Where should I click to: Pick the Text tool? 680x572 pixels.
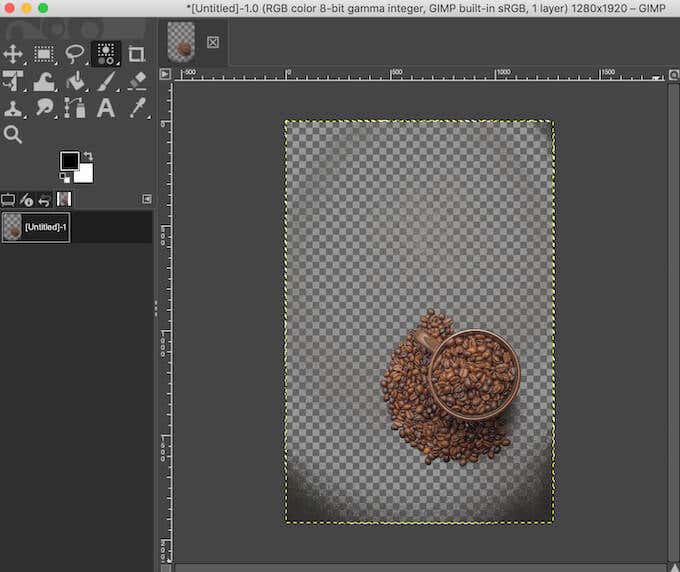105,107
